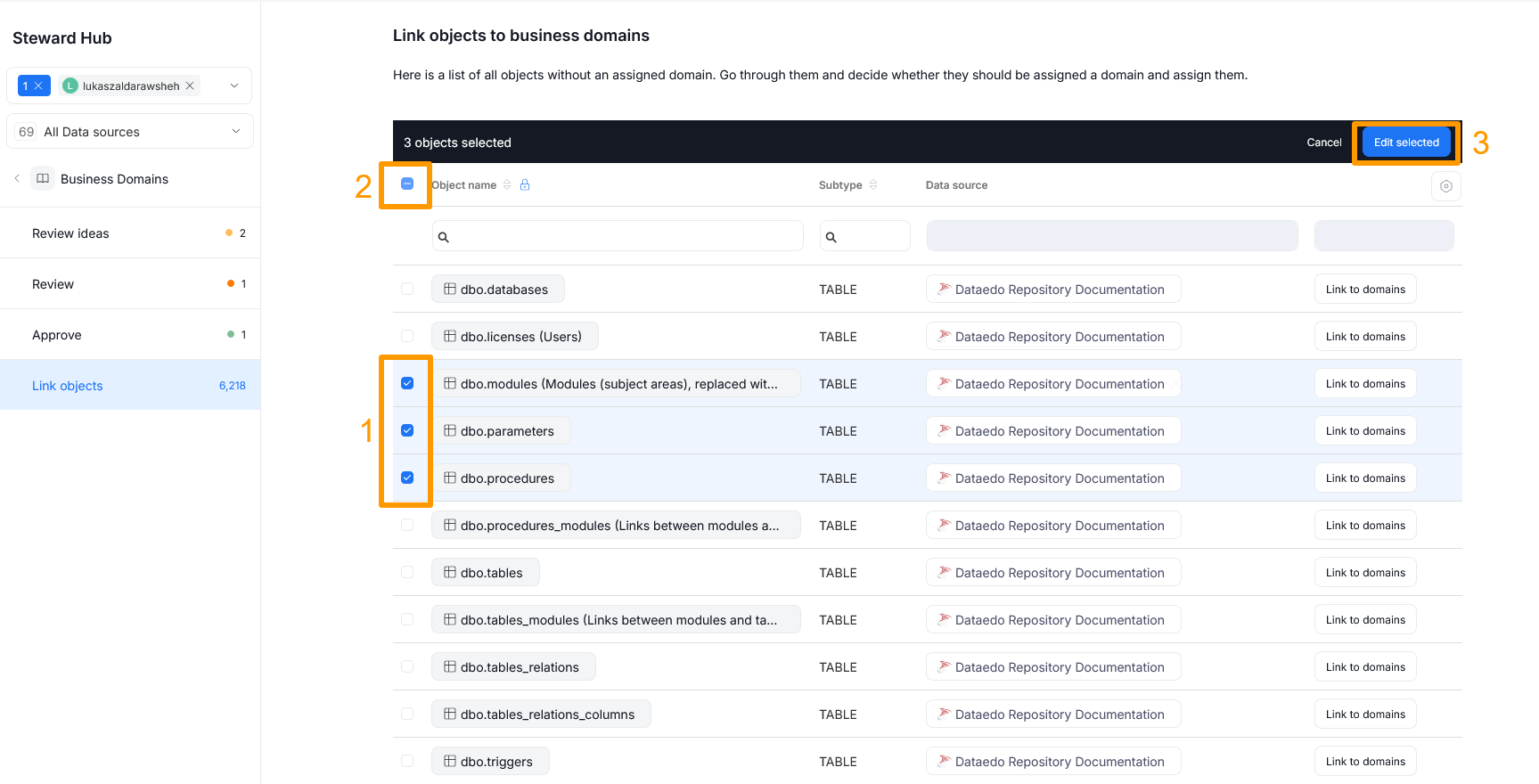Clear the blue filter count badge
Viewport: 1539px width, 784px height.
tap(38, 86)
